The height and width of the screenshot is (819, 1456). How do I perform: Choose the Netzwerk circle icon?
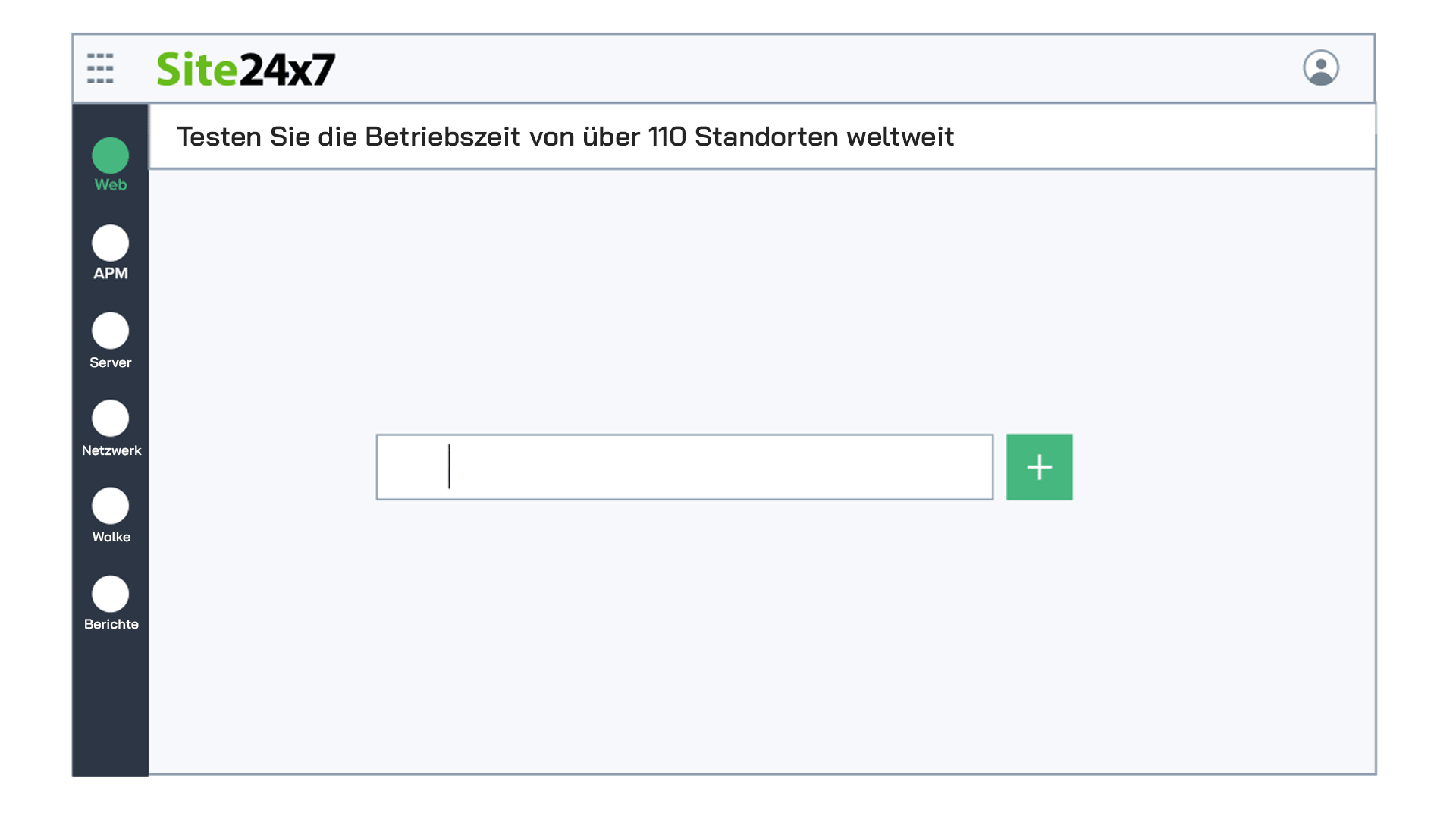click(x=111, y=419)
